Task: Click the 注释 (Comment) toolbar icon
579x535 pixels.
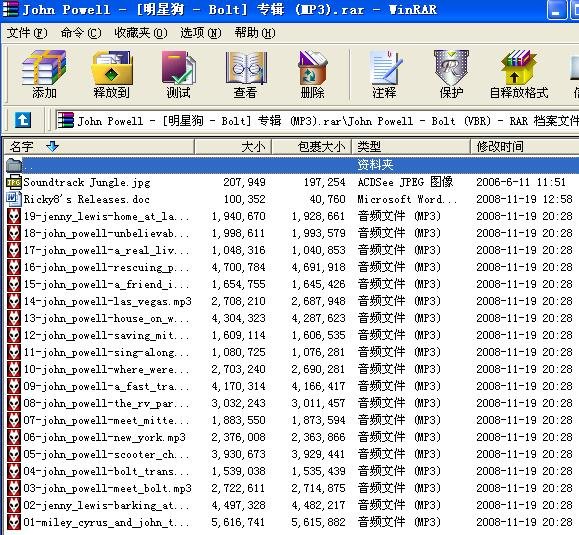Action: tap(385, 75)
